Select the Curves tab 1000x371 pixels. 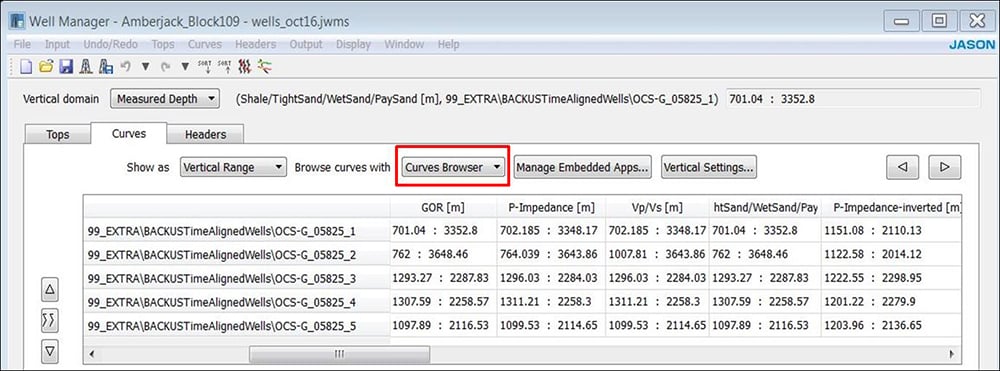point(129,134)
